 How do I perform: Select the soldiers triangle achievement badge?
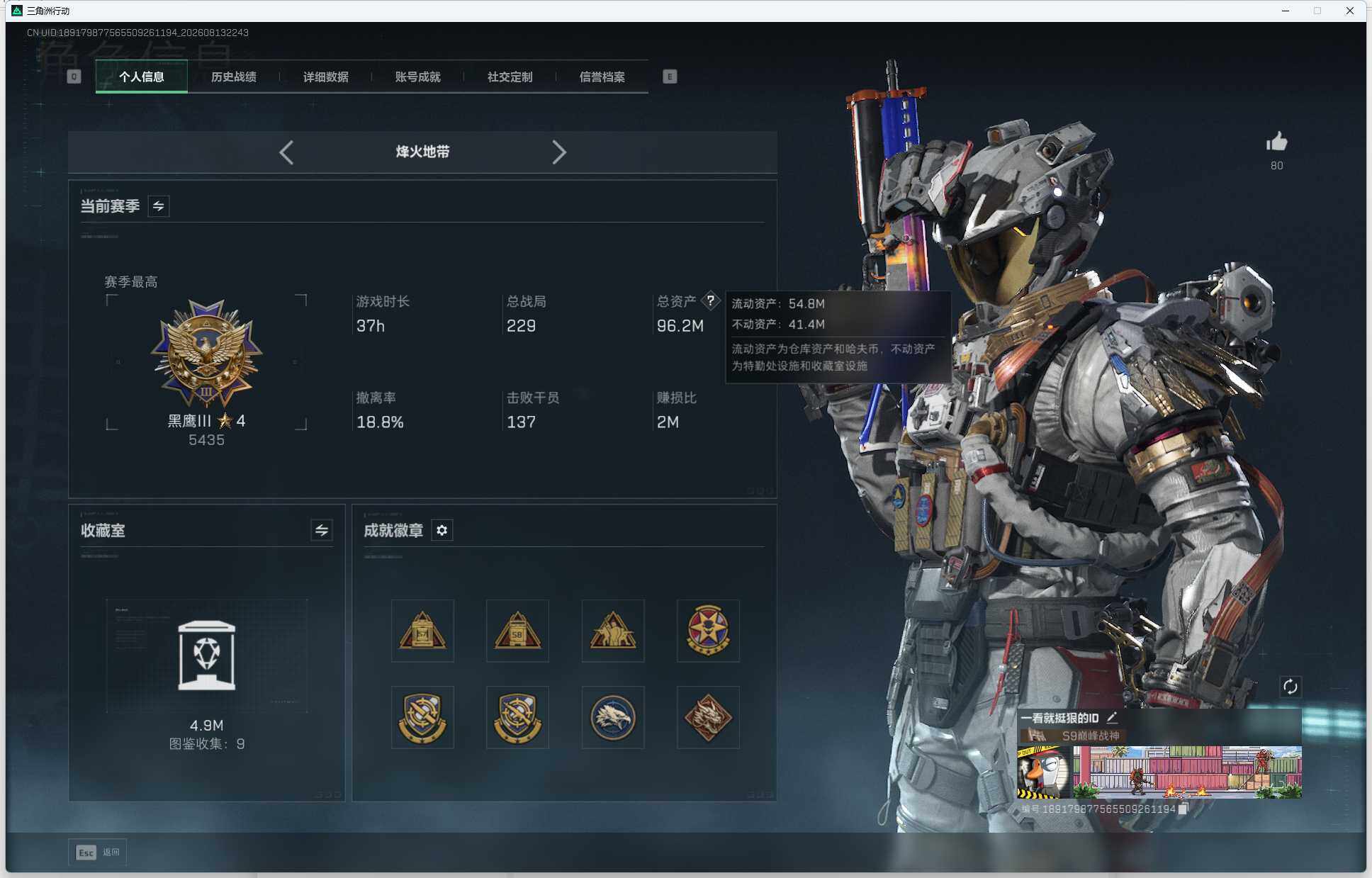coord(613,631)
